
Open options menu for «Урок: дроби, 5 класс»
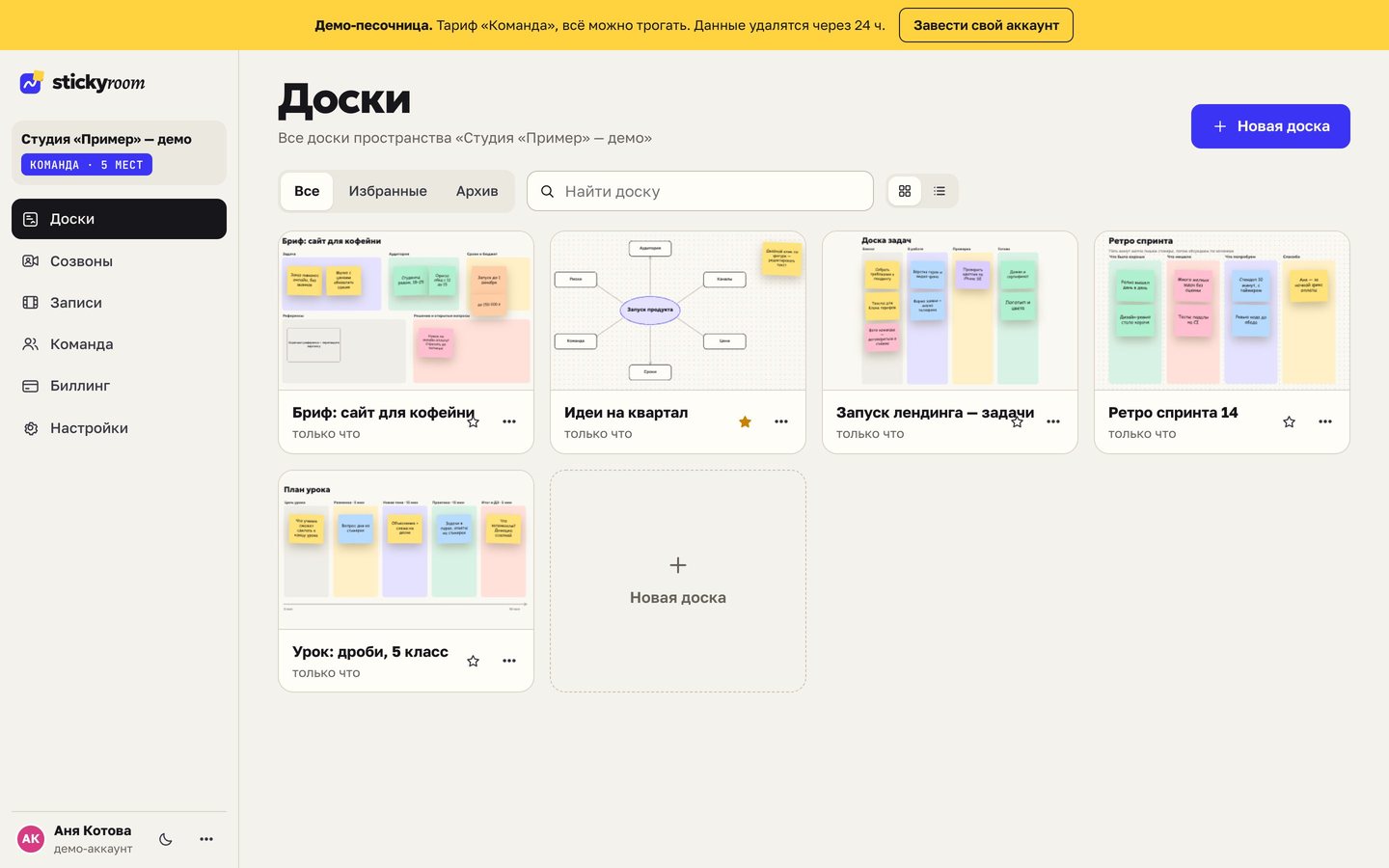509,661
